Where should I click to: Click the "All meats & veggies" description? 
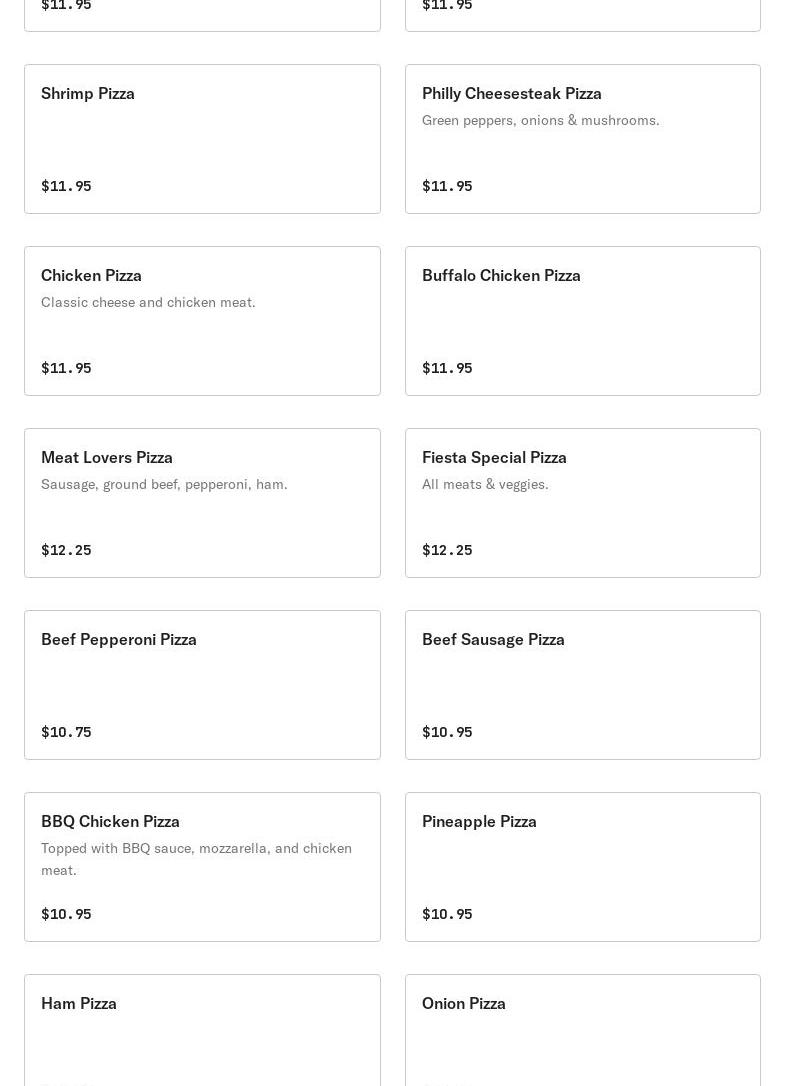485,484
